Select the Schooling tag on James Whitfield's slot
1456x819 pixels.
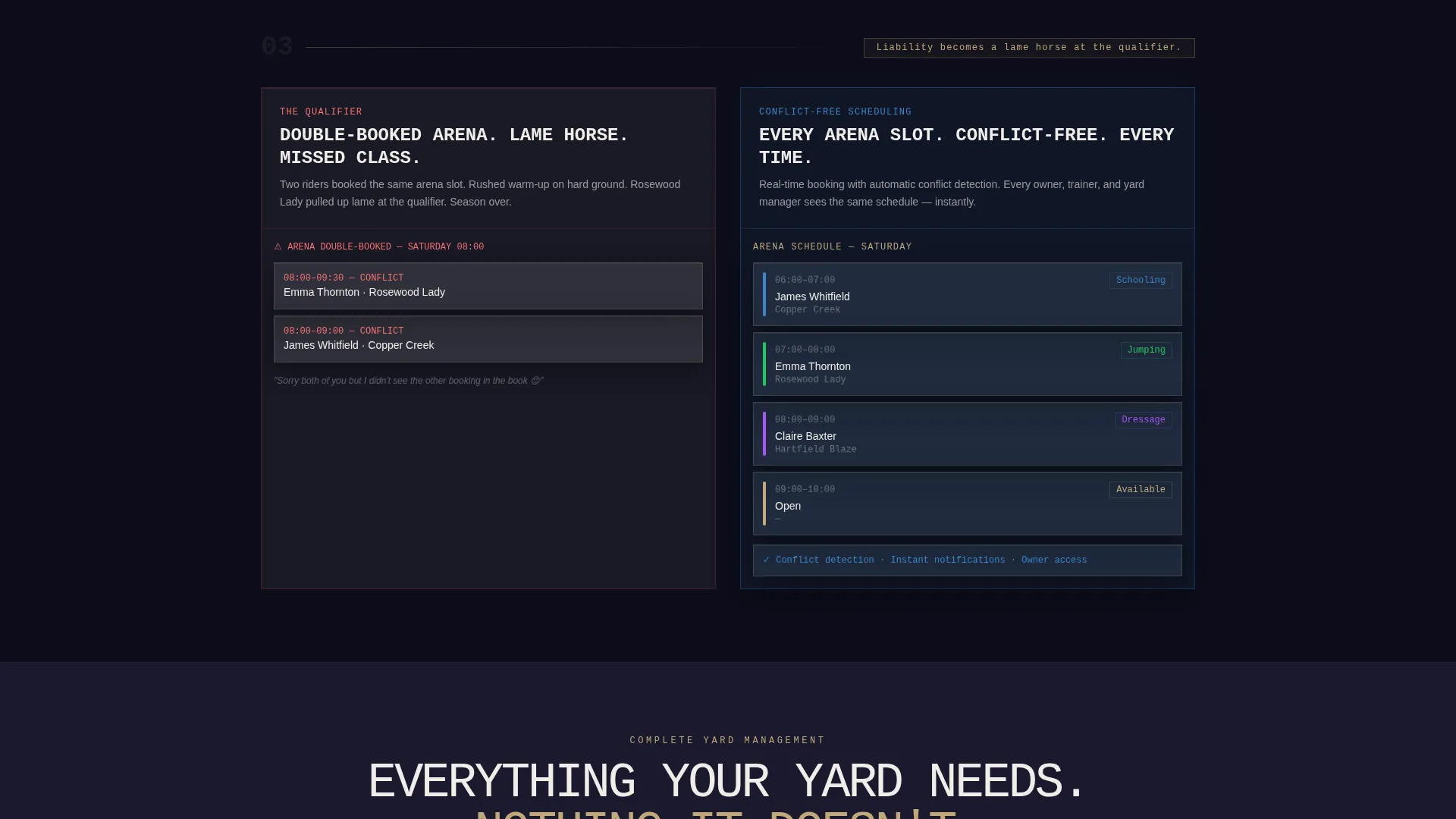coord(1141,281)
